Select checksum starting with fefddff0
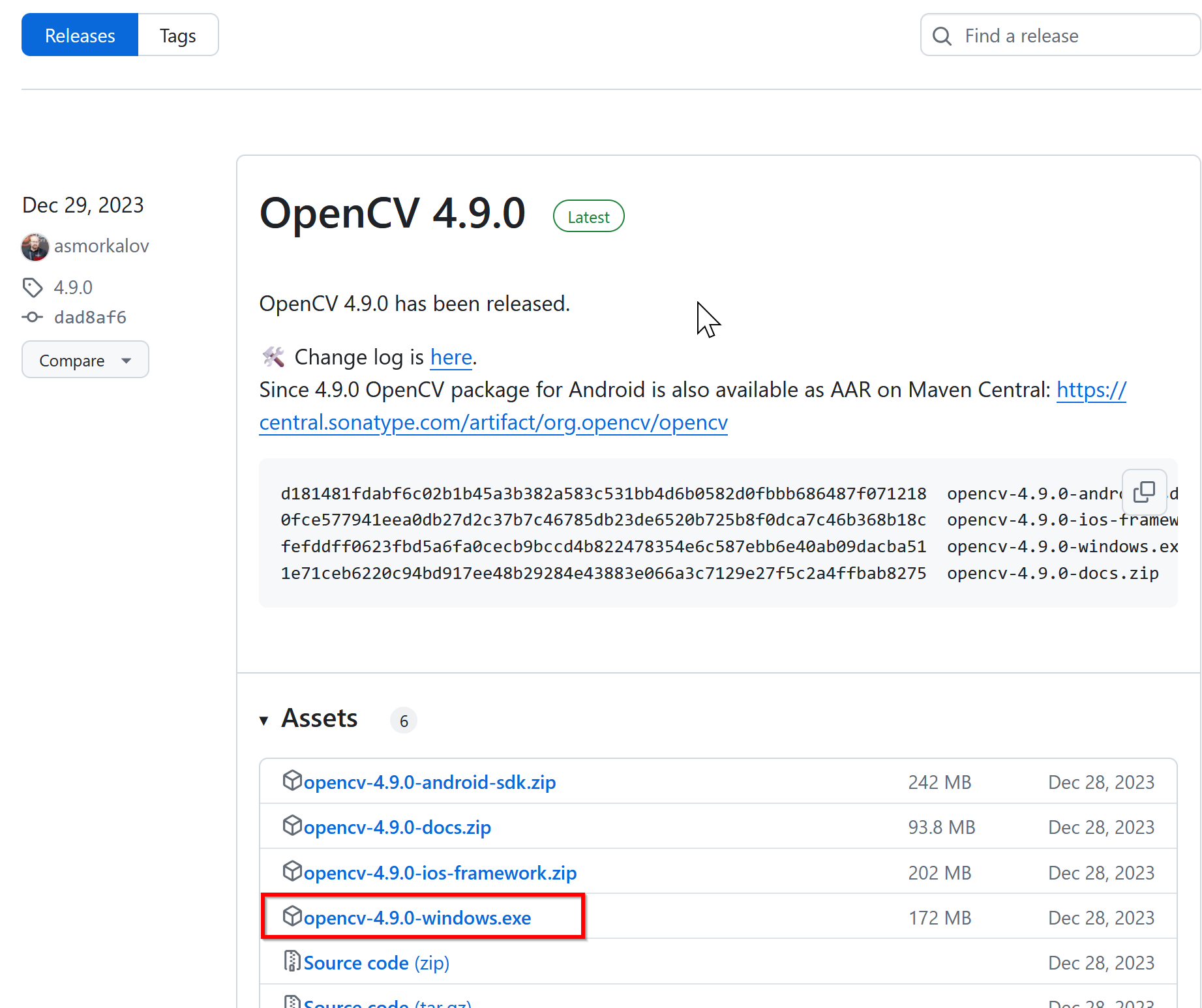Screen dimensions: 1202x1008 click(x=603, y=546)
